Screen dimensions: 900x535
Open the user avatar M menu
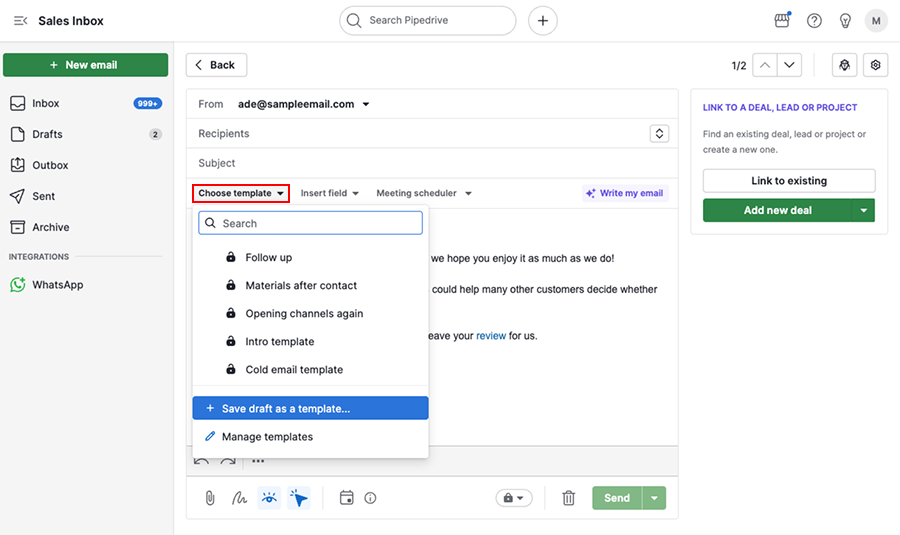[x=876, y=21]
